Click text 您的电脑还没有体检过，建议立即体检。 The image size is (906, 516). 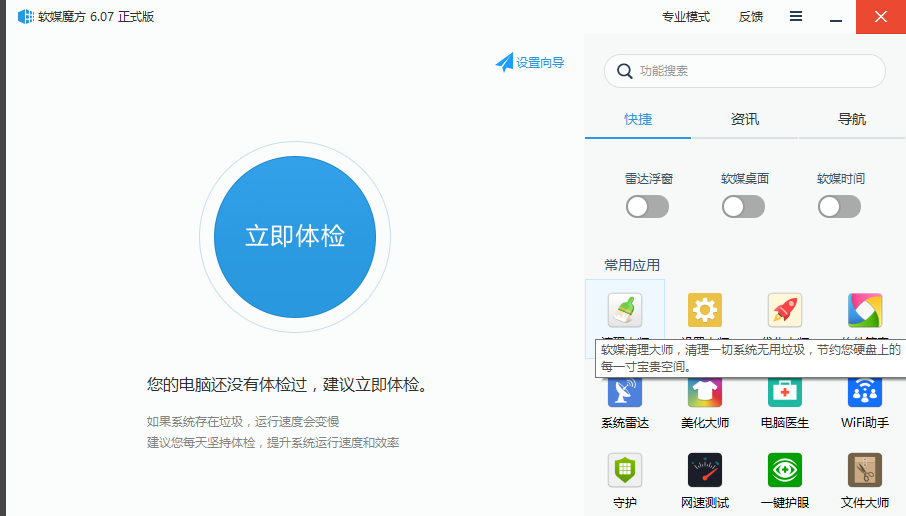289,385
